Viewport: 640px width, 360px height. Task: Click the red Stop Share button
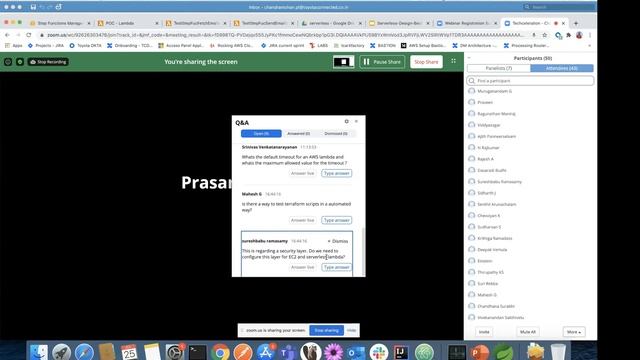tap(426, 62)
